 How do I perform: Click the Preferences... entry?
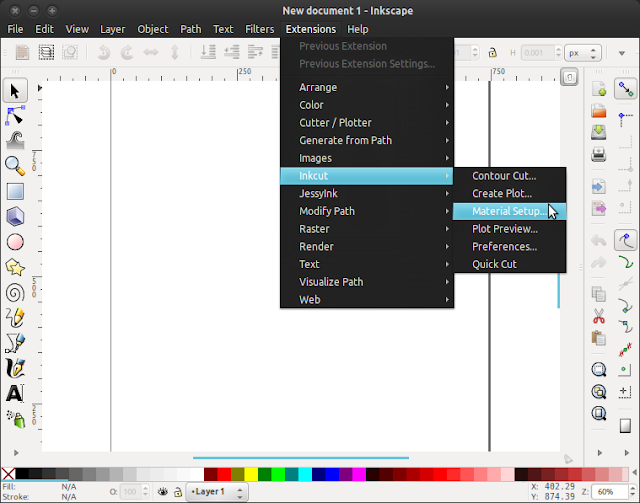click(x=509, y=247)
